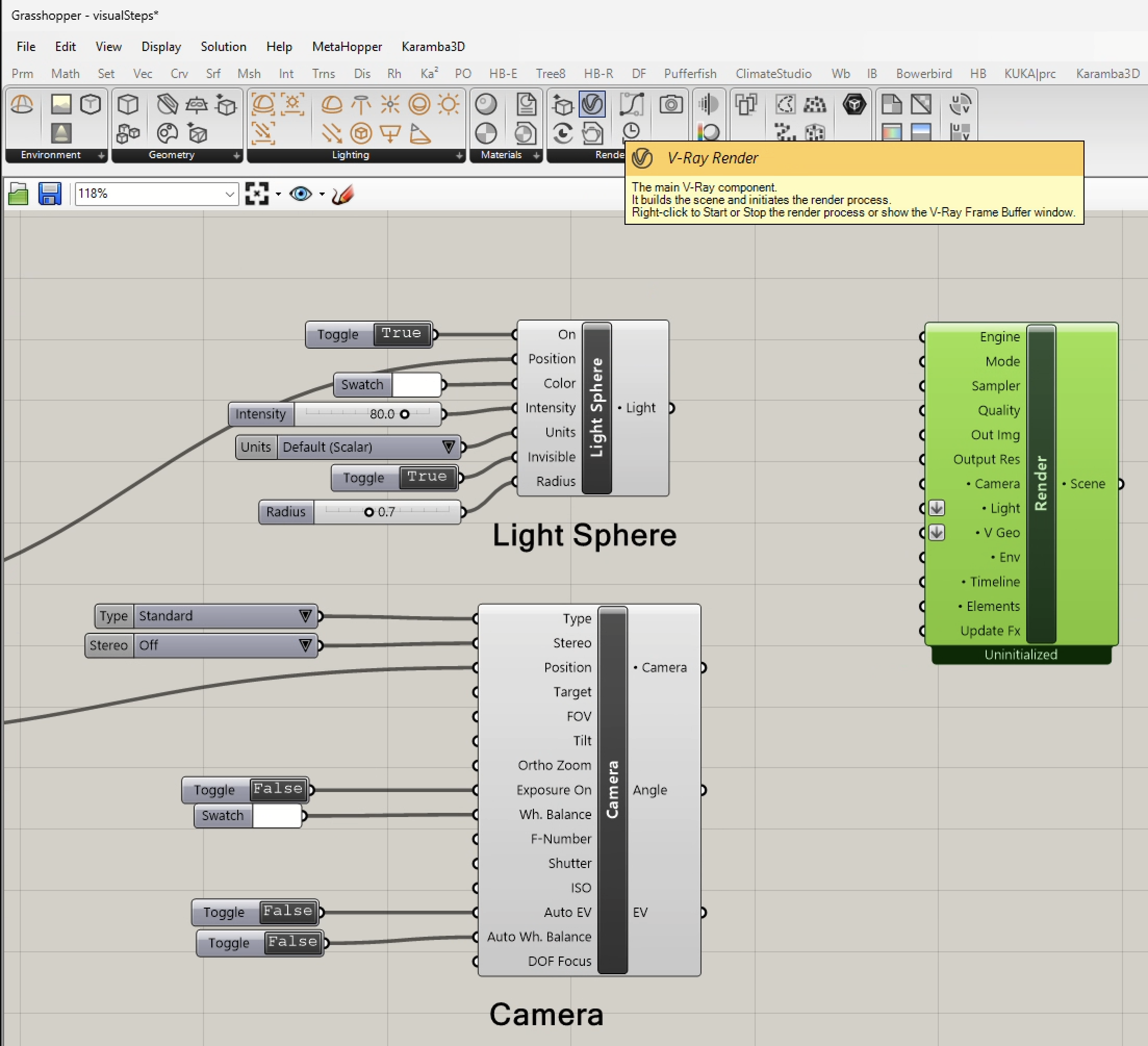This screenshot has height=1046, width=1148.
Task: Toggle the True value on Light Sphere On input
Action: tap(401, 334)
